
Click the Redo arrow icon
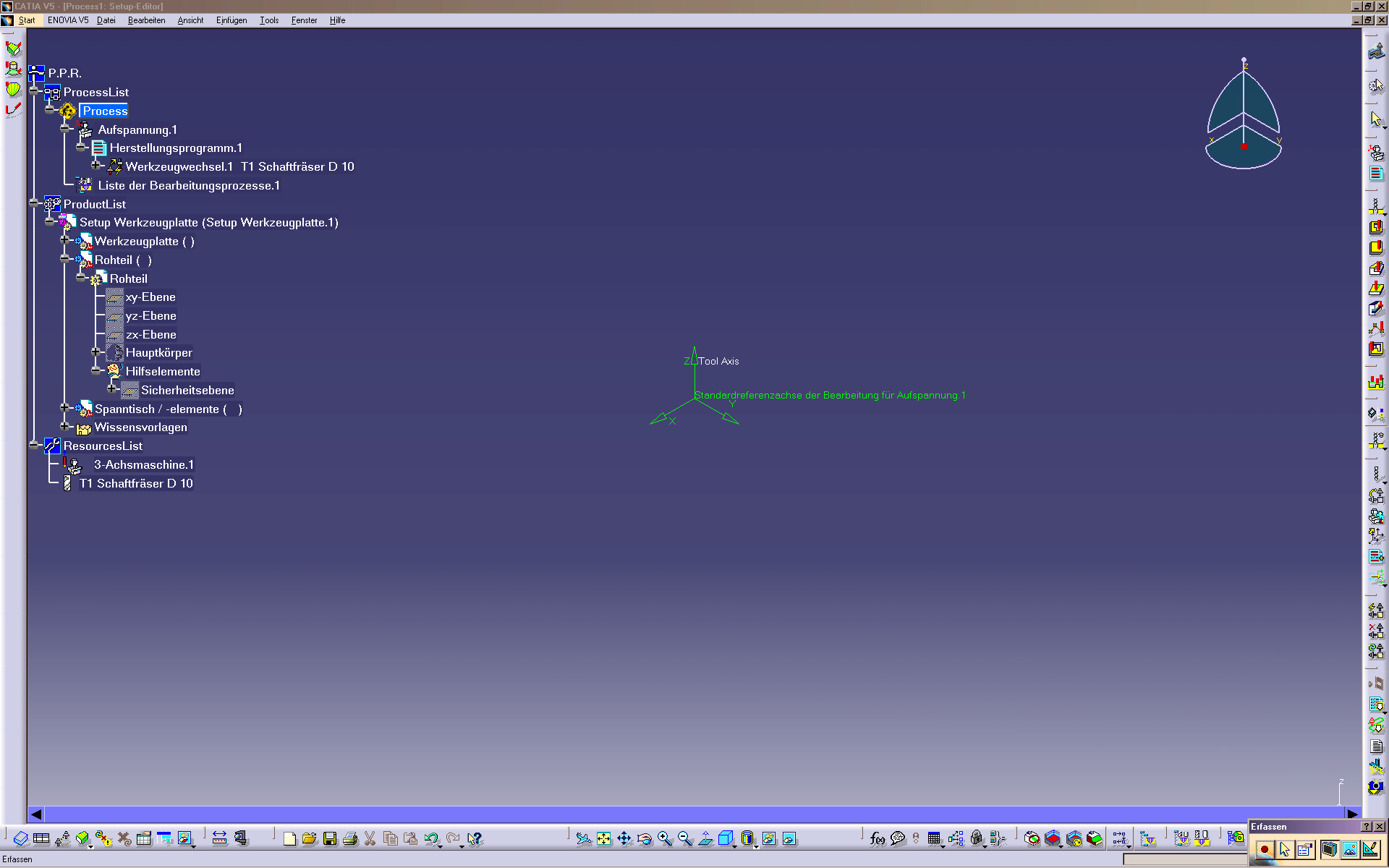pos(453,838)
